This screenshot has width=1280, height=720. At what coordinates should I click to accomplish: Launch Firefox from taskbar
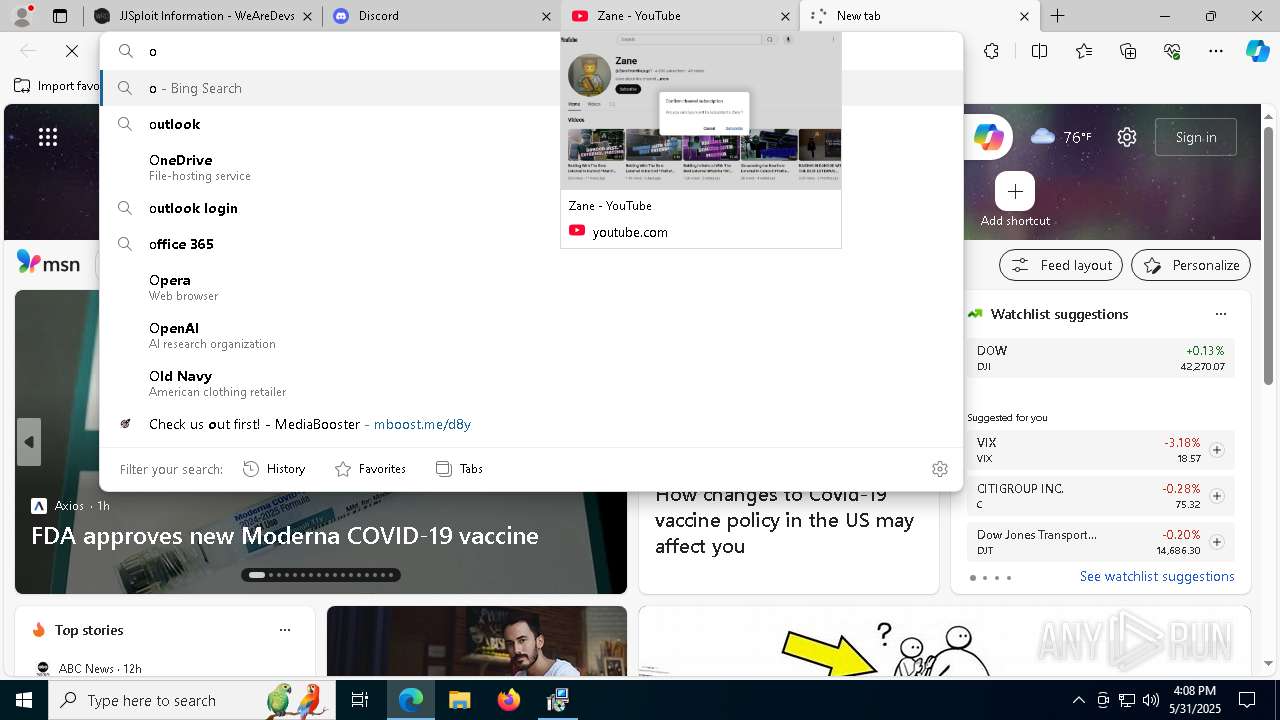(508, 700)
